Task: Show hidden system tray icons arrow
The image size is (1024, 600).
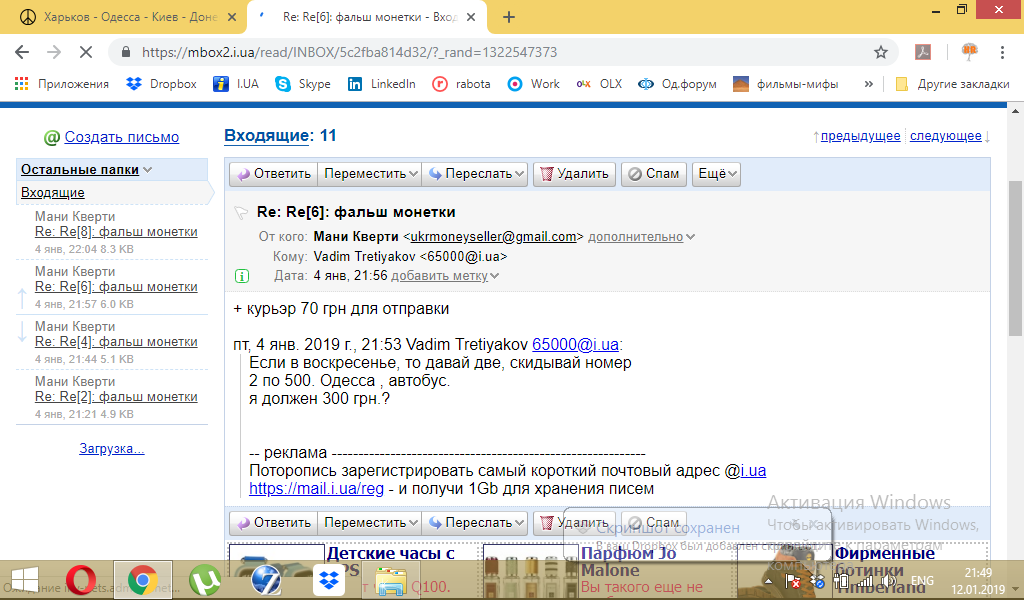Action: point(768,580)
